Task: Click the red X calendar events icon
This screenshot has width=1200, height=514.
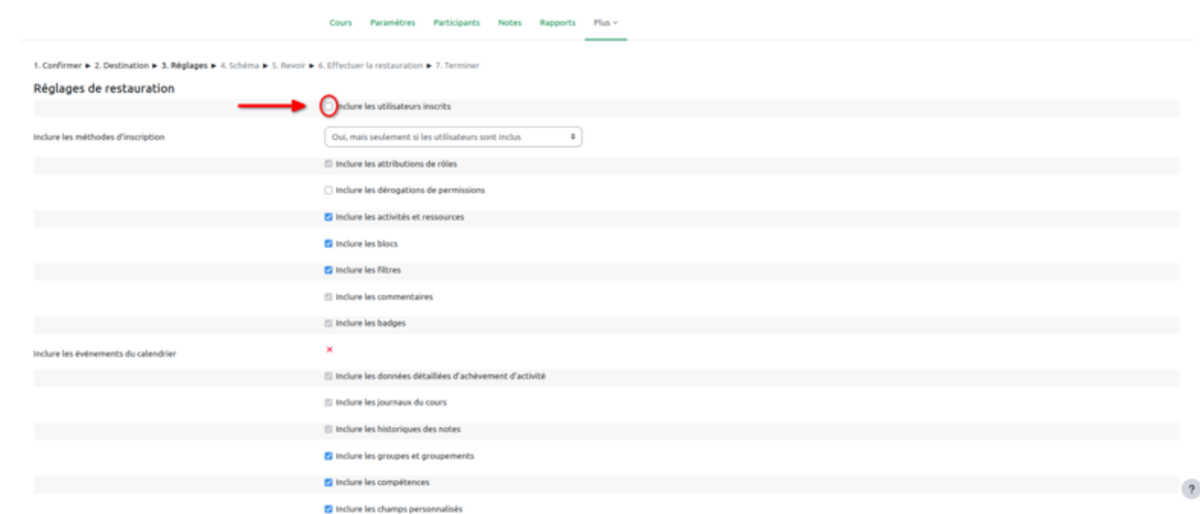Action: pyautogui.click(x=329, y=349)
